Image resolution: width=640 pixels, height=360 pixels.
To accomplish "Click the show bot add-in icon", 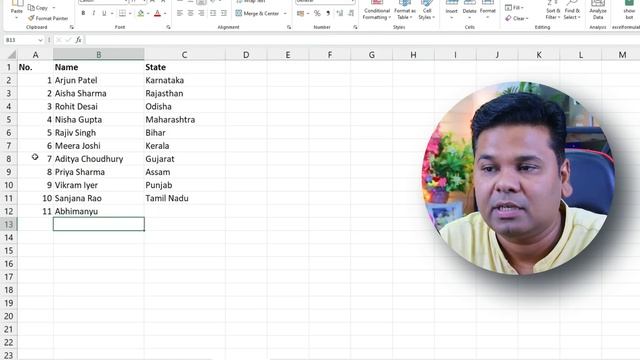I will 629,11.
